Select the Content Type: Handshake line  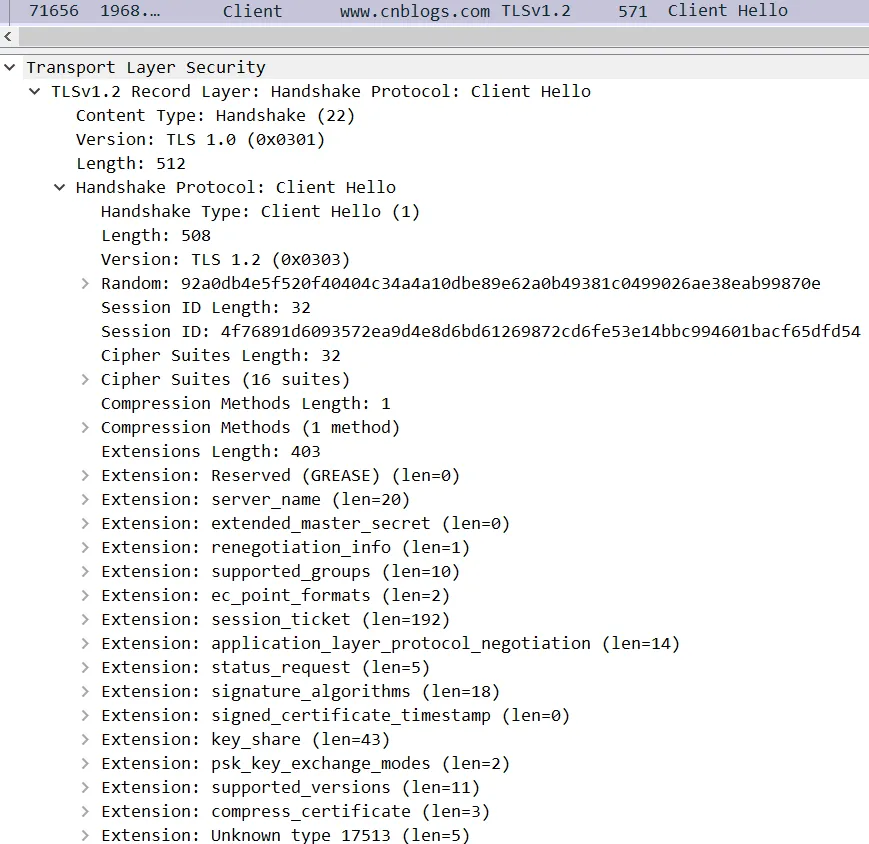215,116
